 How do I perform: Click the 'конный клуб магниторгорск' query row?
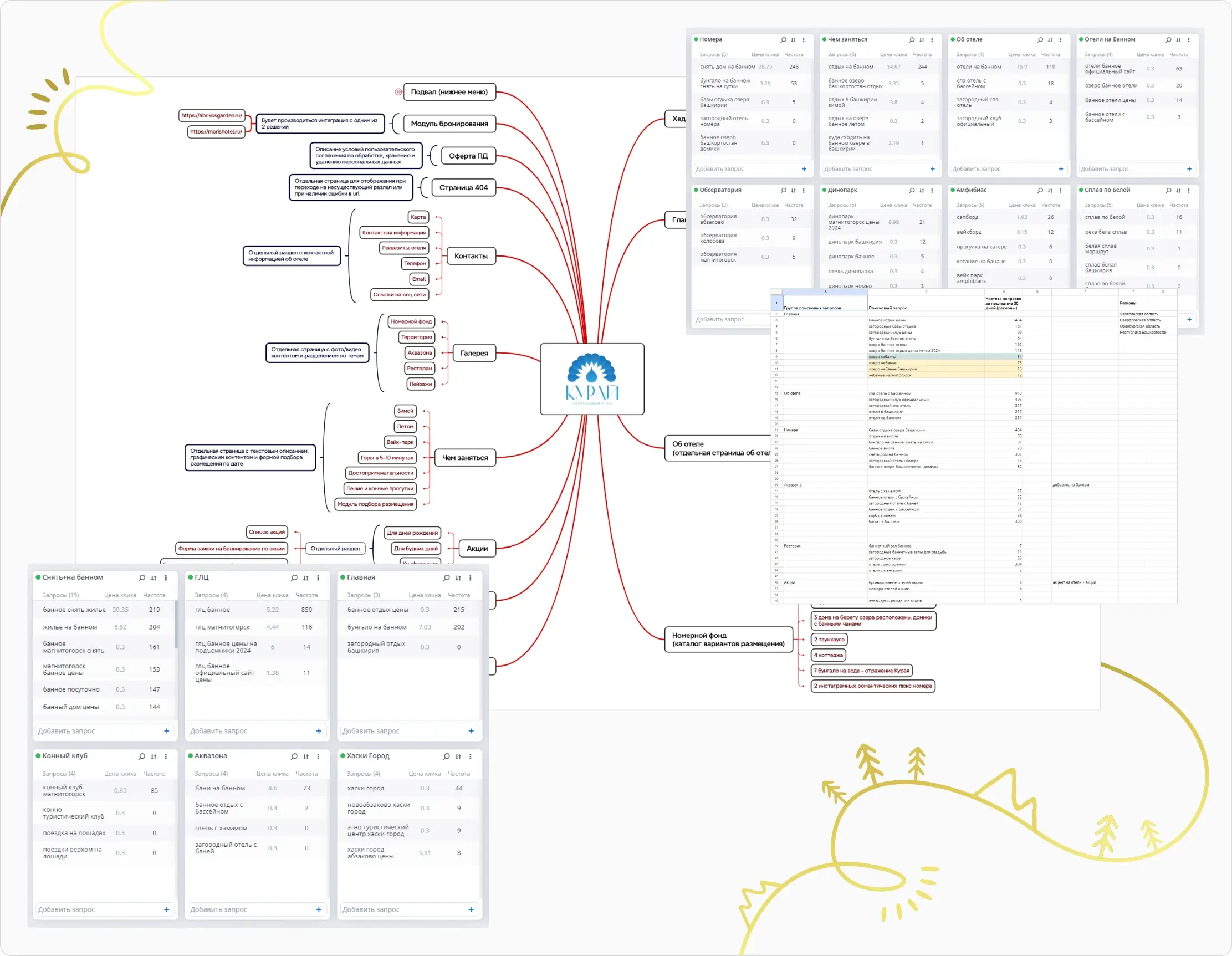(x=104, y=791)
